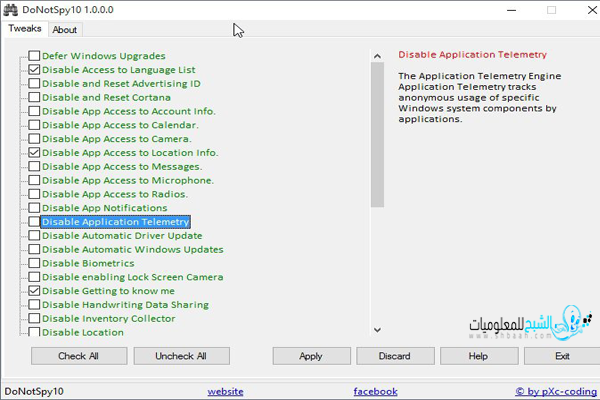Check the Disable Application Telemetry box

34,222
